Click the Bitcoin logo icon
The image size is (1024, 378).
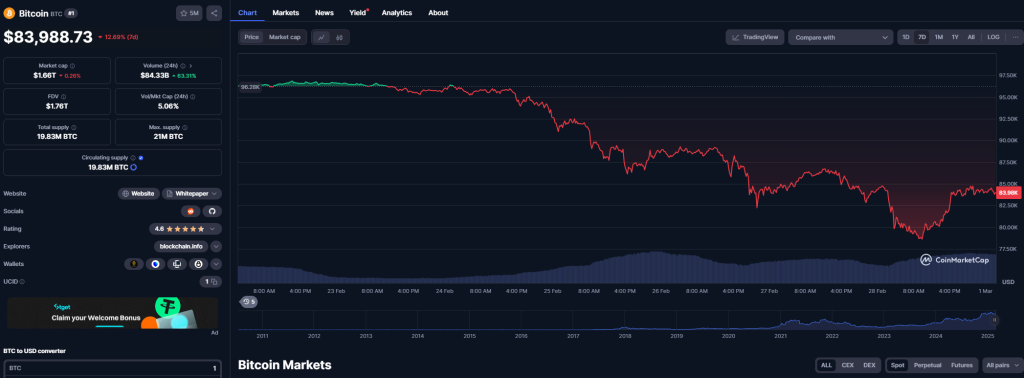coord(9,12)
